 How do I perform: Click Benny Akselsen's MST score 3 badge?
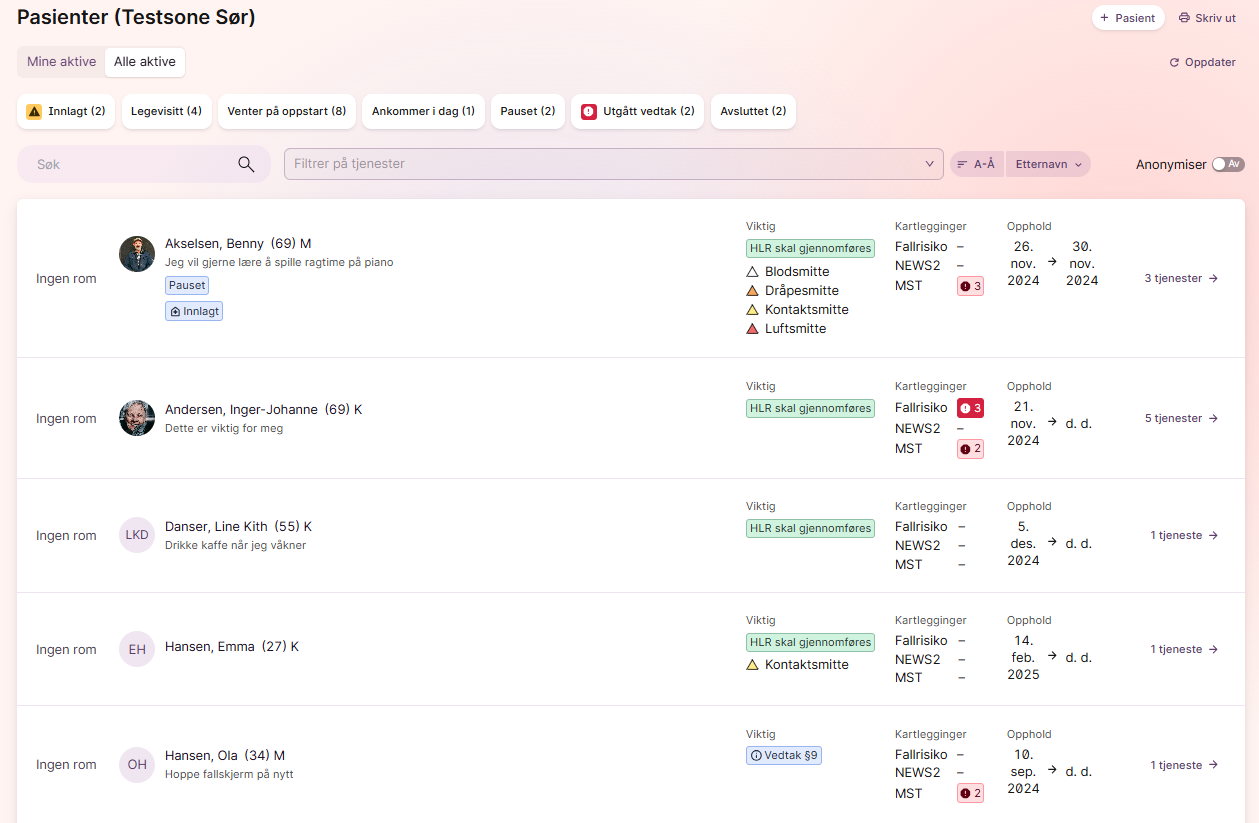tap(970, 287)
